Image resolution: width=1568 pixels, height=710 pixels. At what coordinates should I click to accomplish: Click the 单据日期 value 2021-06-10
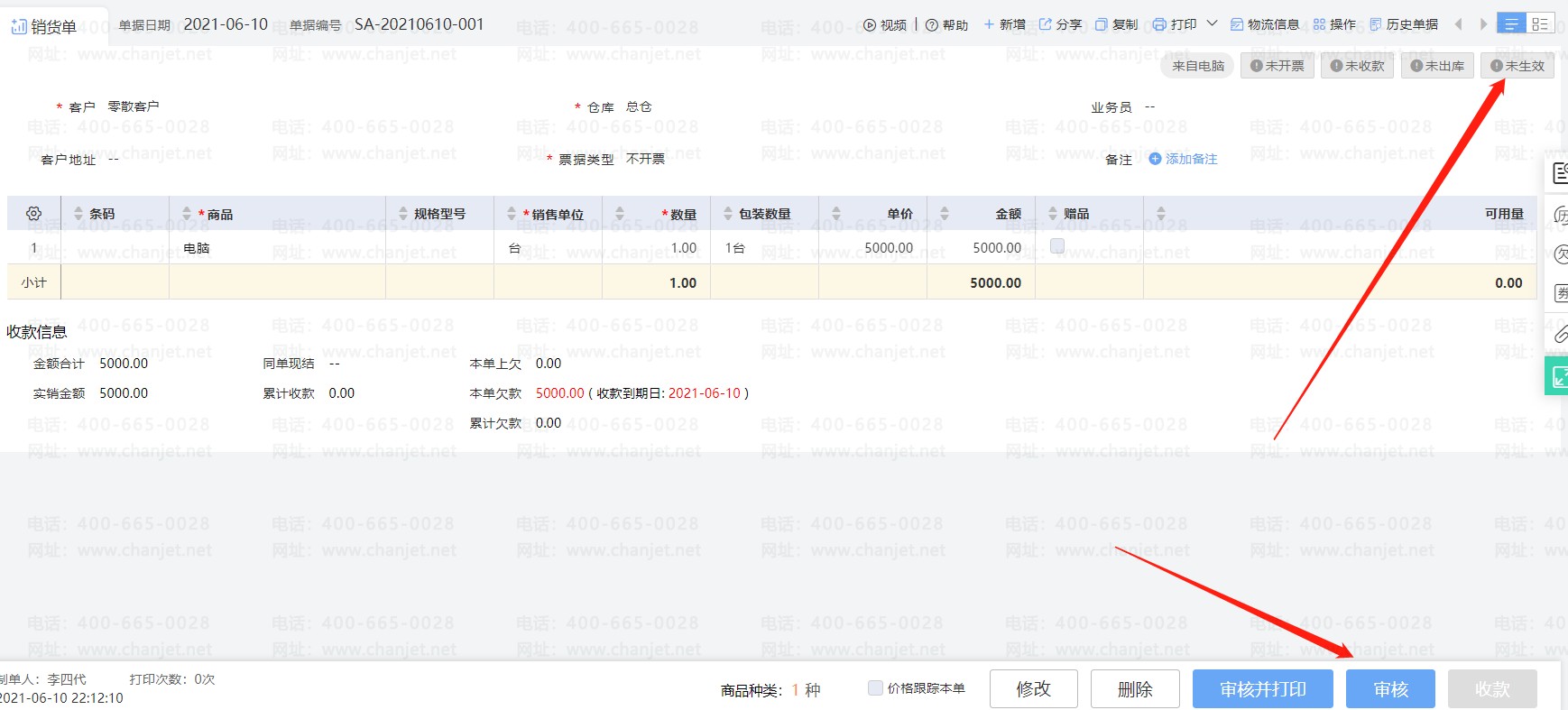(226, 24)
